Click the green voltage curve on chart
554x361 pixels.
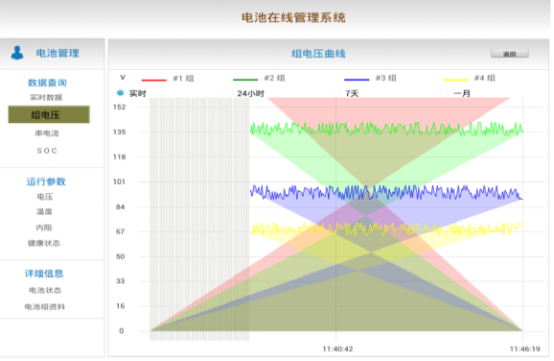coord(387,129)
